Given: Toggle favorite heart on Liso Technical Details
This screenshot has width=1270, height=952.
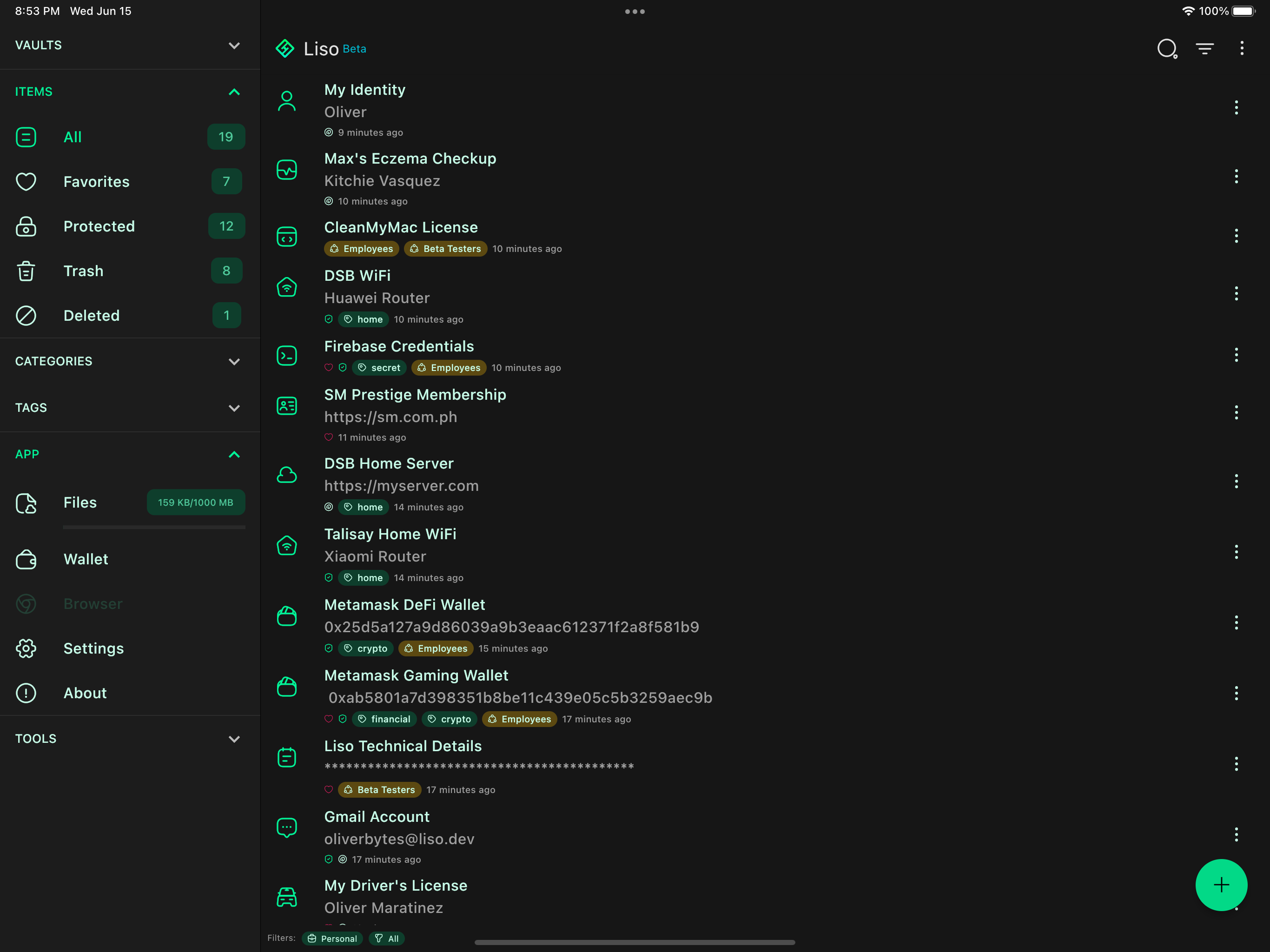Looking at the screenshot, I should pyautogui.click(x=328, y=789).
